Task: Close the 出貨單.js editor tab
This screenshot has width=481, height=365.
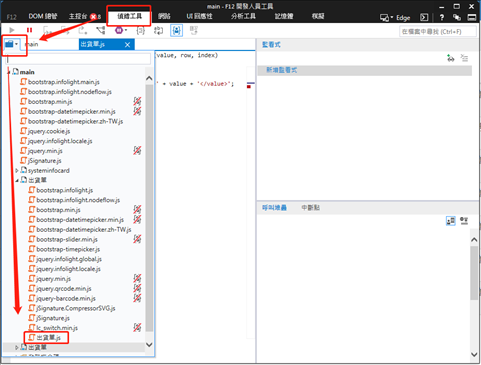Action: tap(127, 45)
